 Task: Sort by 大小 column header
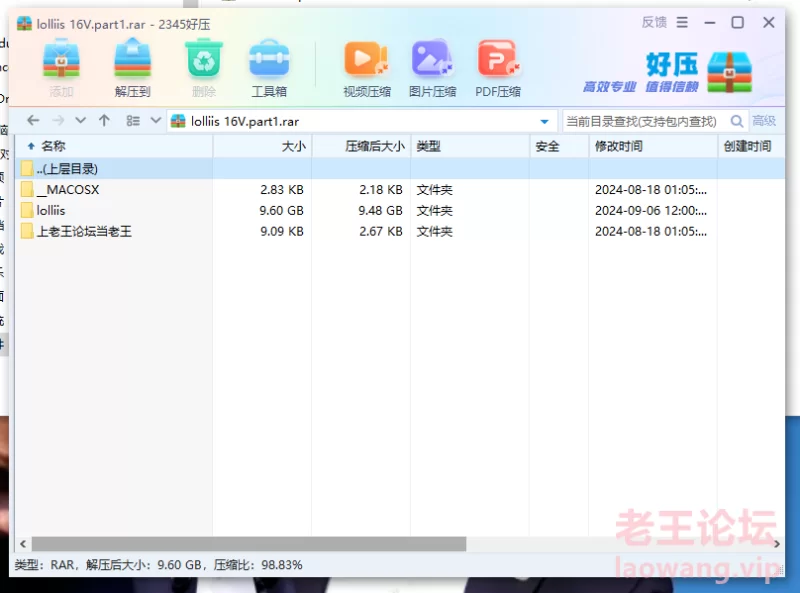click(262, 146)
